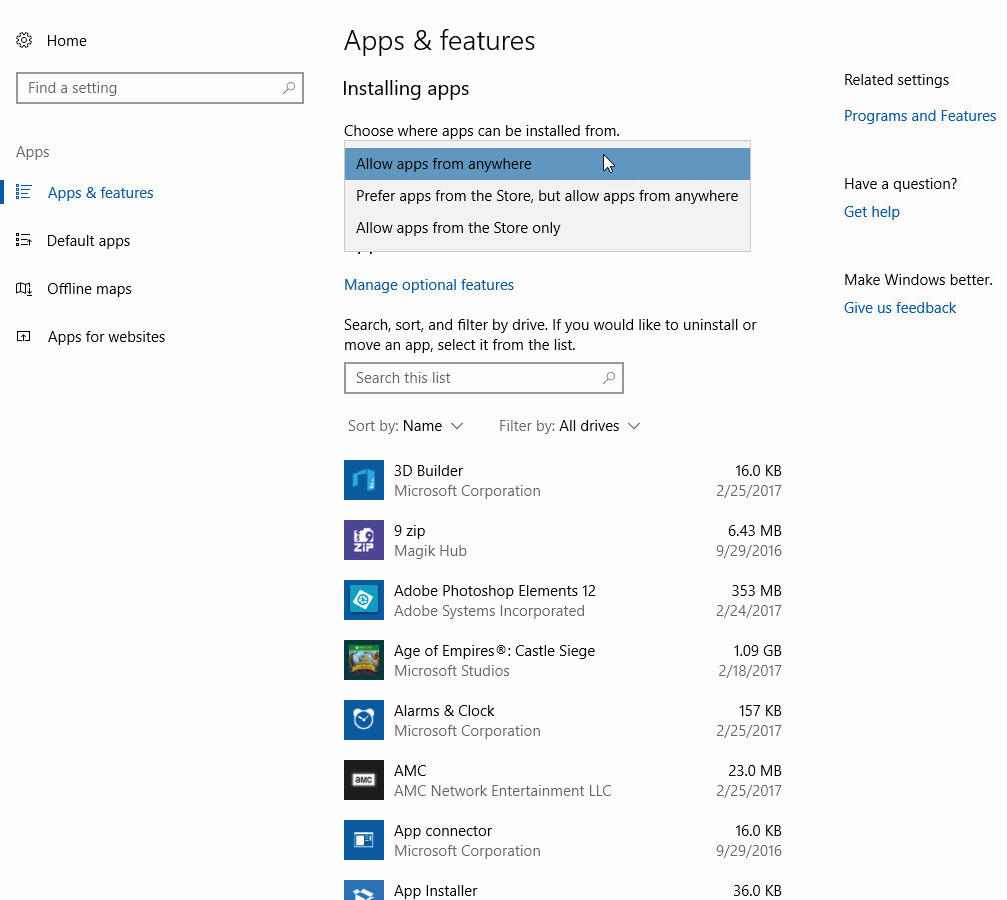
Task: Select App Installer app name
Action: pyautogui.click(x=435, y=890)
